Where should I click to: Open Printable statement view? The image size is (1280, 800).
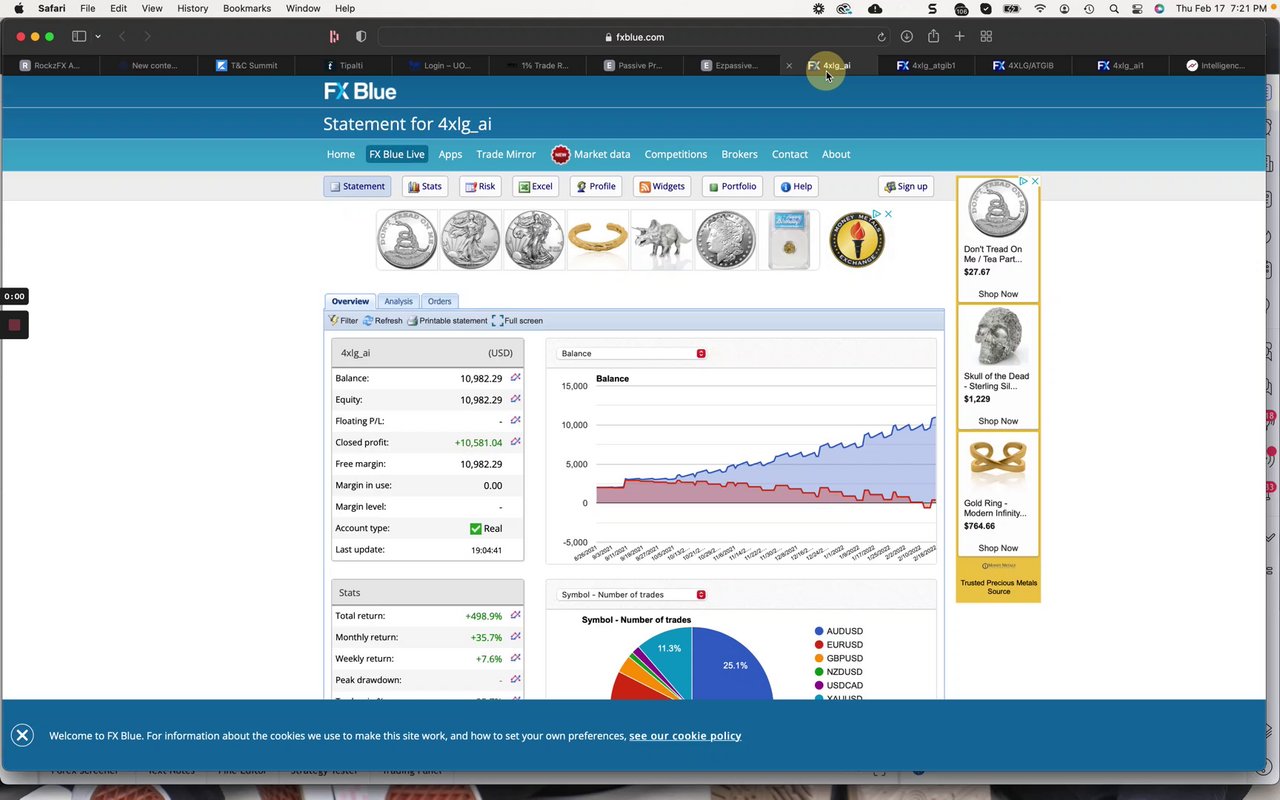pyautogui.click(x=447, y=321)
